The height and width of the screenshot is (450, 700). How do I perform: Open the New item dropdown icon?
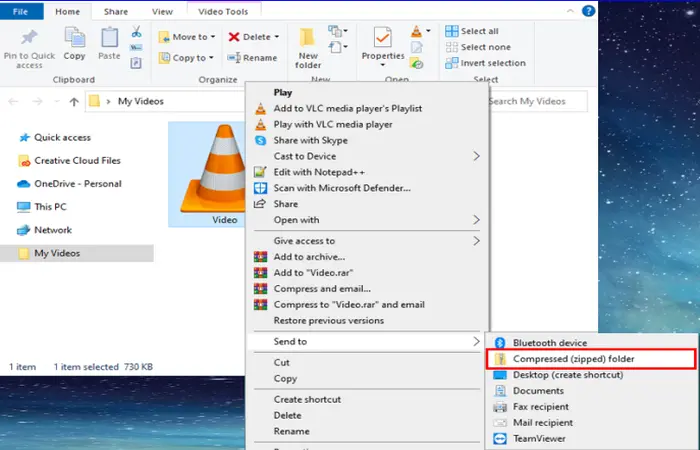point(338,31)
